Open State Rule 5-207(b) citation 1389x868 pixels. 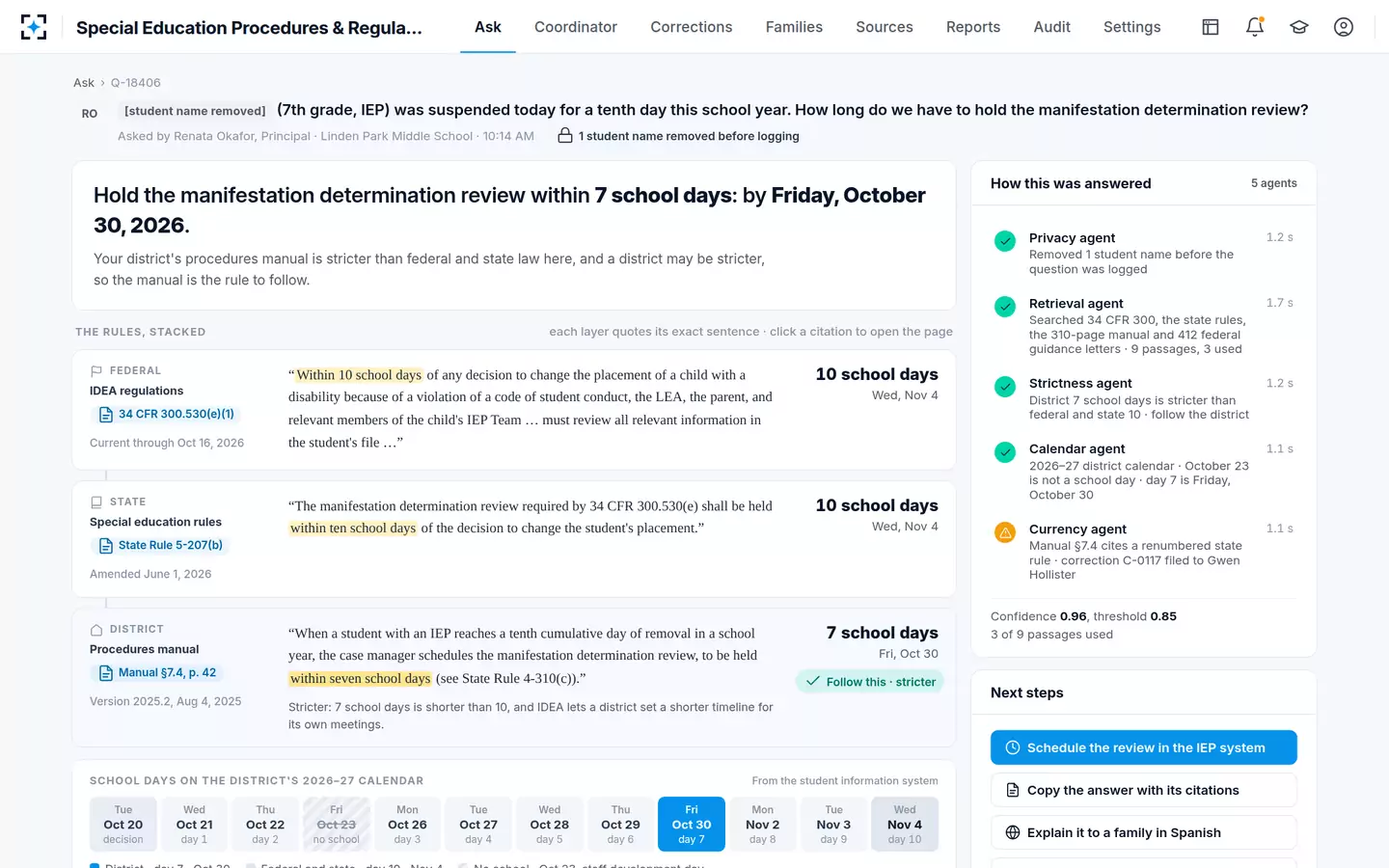tap(160, 545)
